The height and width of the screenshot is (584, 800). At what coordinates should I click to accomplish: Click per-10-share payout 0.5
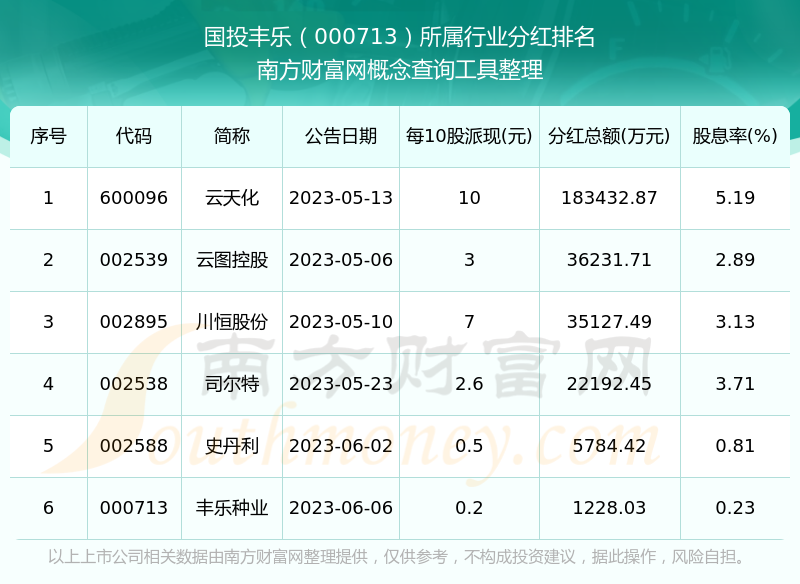tap(469, 446)
